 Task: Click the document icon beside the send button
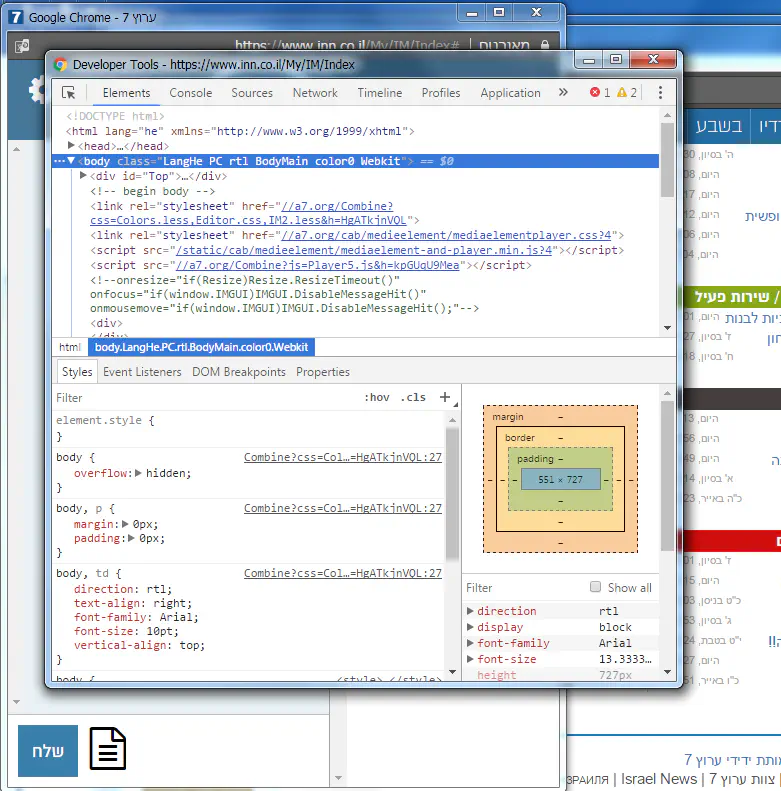pyautogui.click(x=108, y=749)
